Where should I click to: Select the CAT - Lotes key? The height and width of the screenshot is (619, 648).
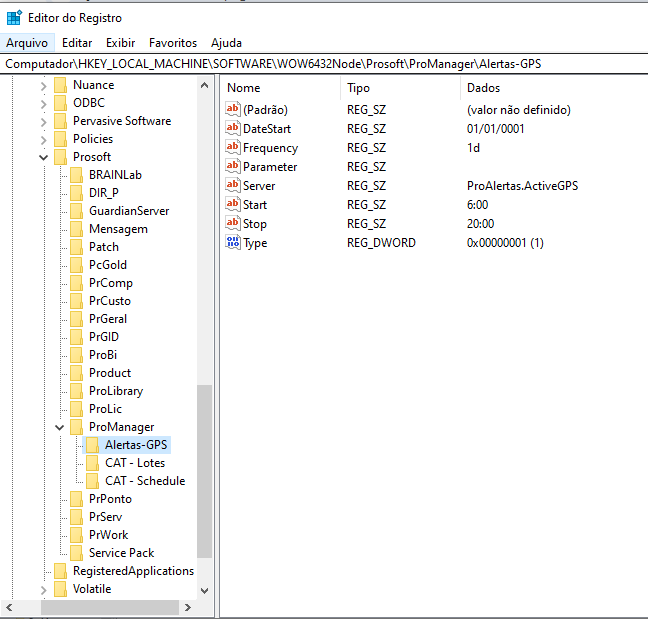click(135, 463)
